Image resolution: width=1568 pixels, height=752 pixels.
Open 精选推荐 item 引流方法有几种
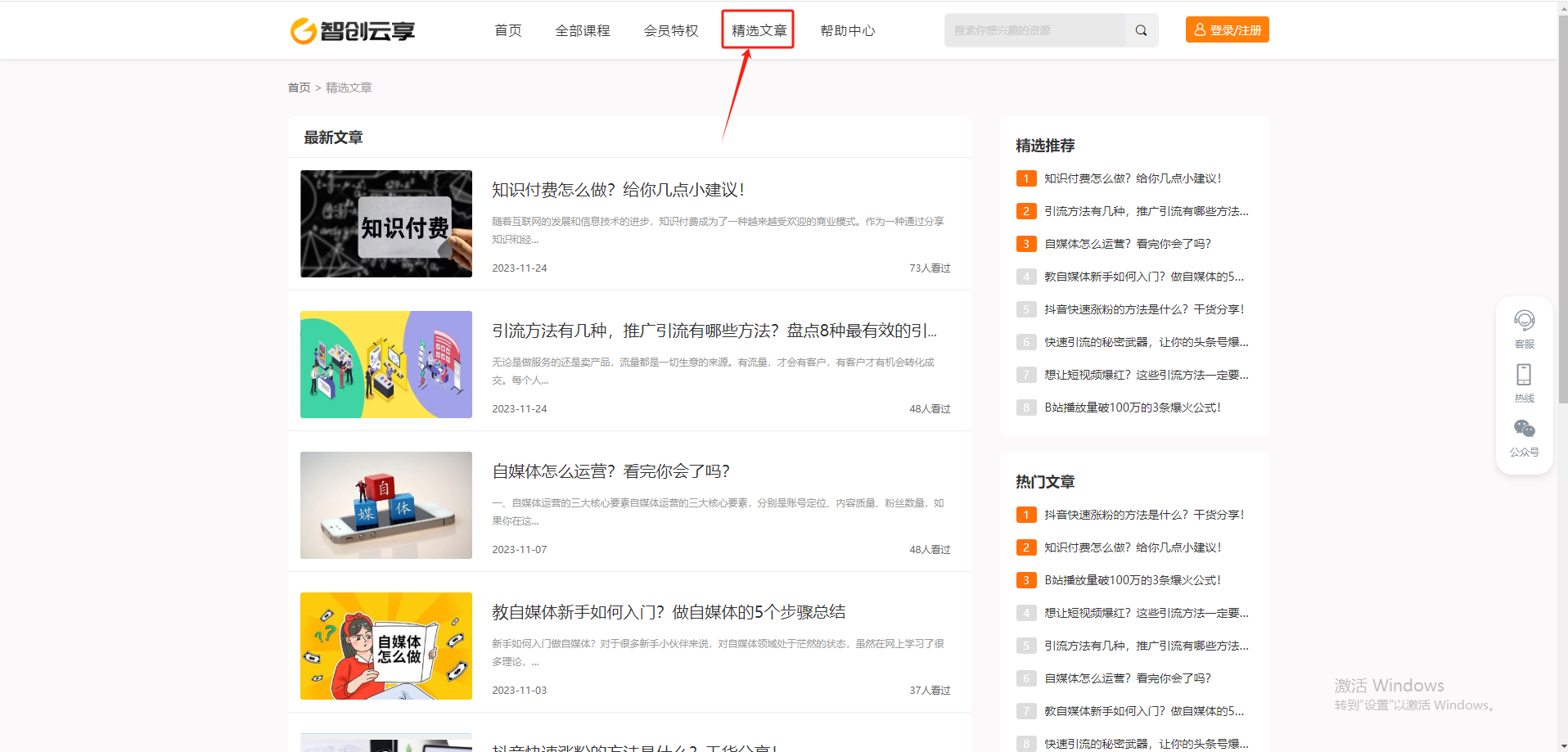1147,211
